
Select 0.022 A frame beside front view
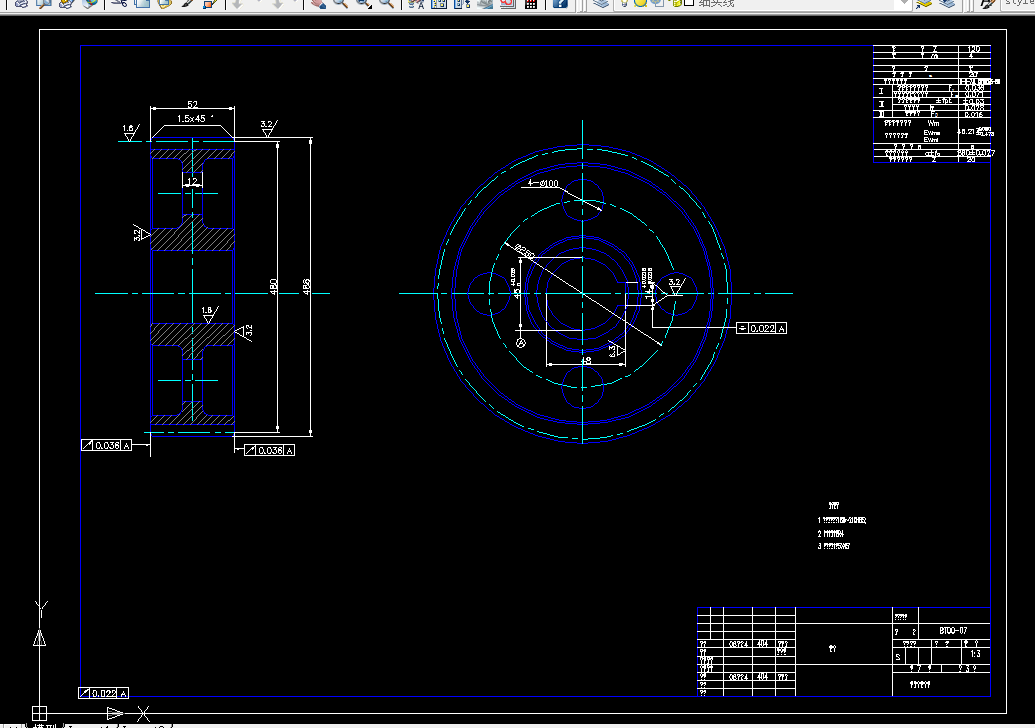(x=762, y=328)
